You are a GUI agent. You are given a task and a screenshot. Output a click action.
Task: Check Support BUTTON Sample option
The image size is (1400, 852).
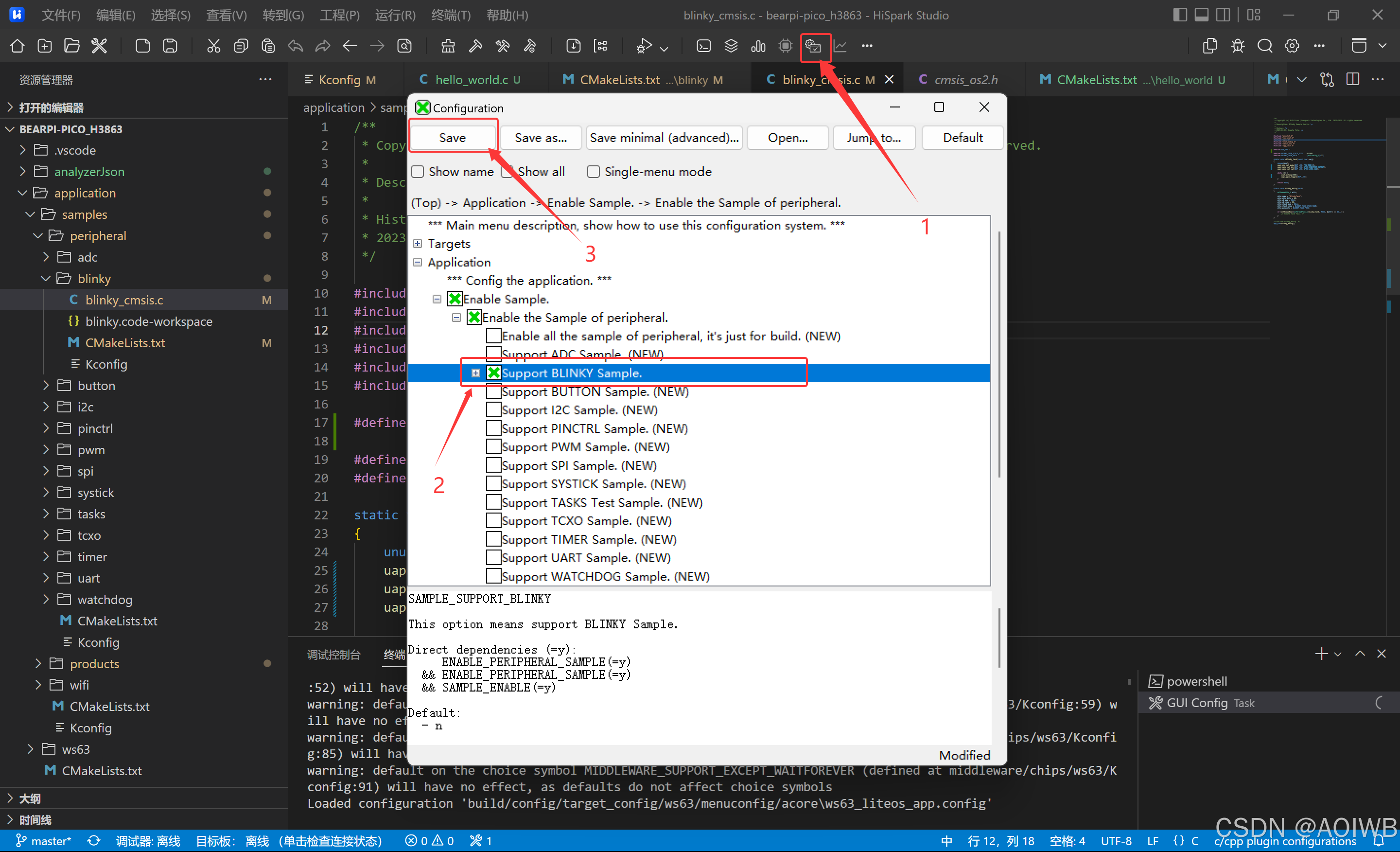point(493,391)
